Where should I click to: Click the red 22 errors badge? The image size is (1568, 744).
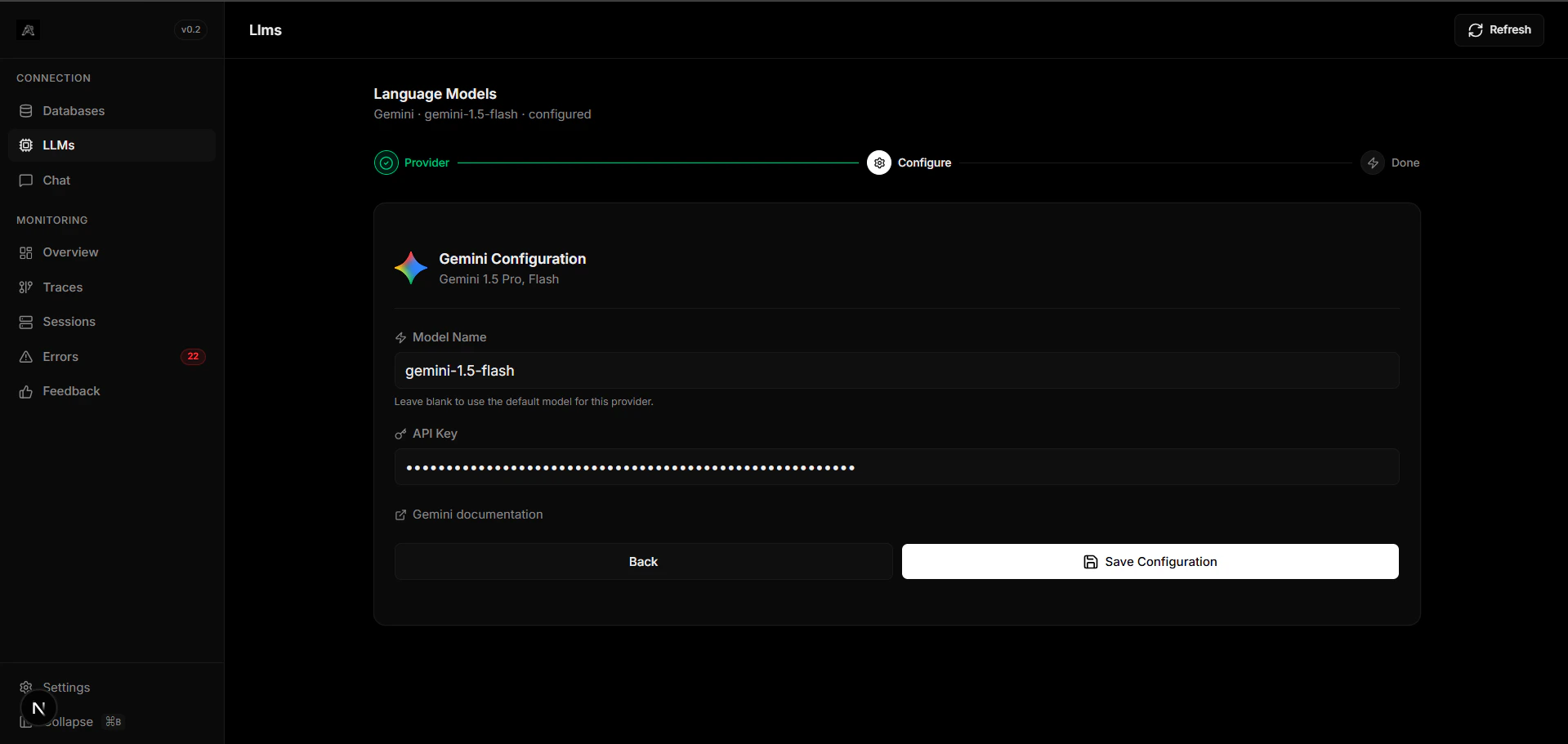193,356
